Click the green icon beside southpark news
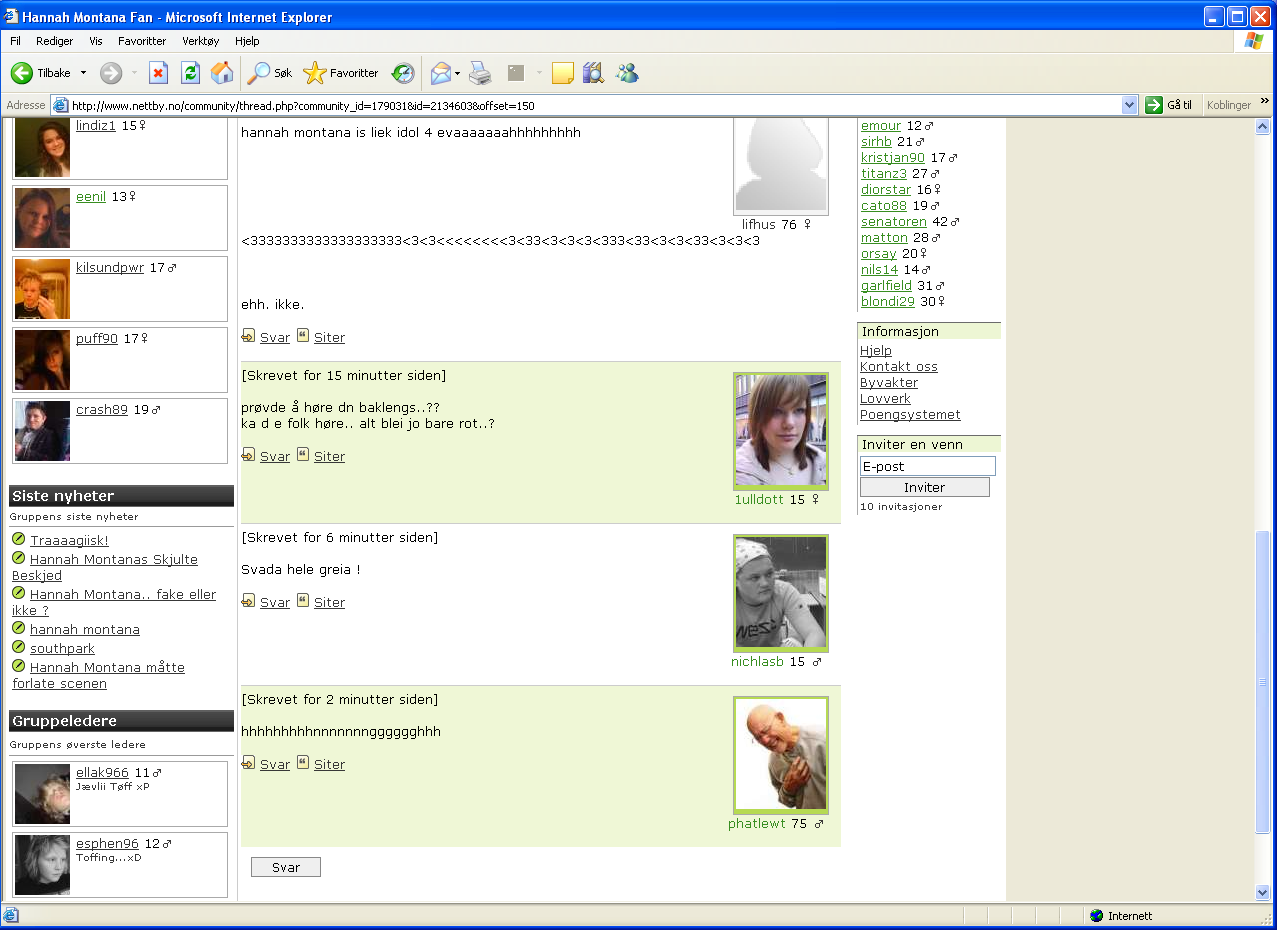The width and height of the screenshot is (1280, 930). (18, 647)
